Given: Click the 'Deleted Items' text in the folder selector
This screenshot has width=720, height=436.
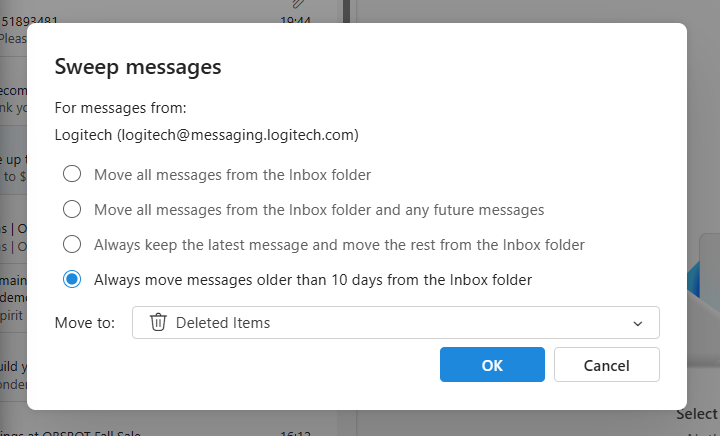Looking at the screenshot, I should (x=222, y=322).
